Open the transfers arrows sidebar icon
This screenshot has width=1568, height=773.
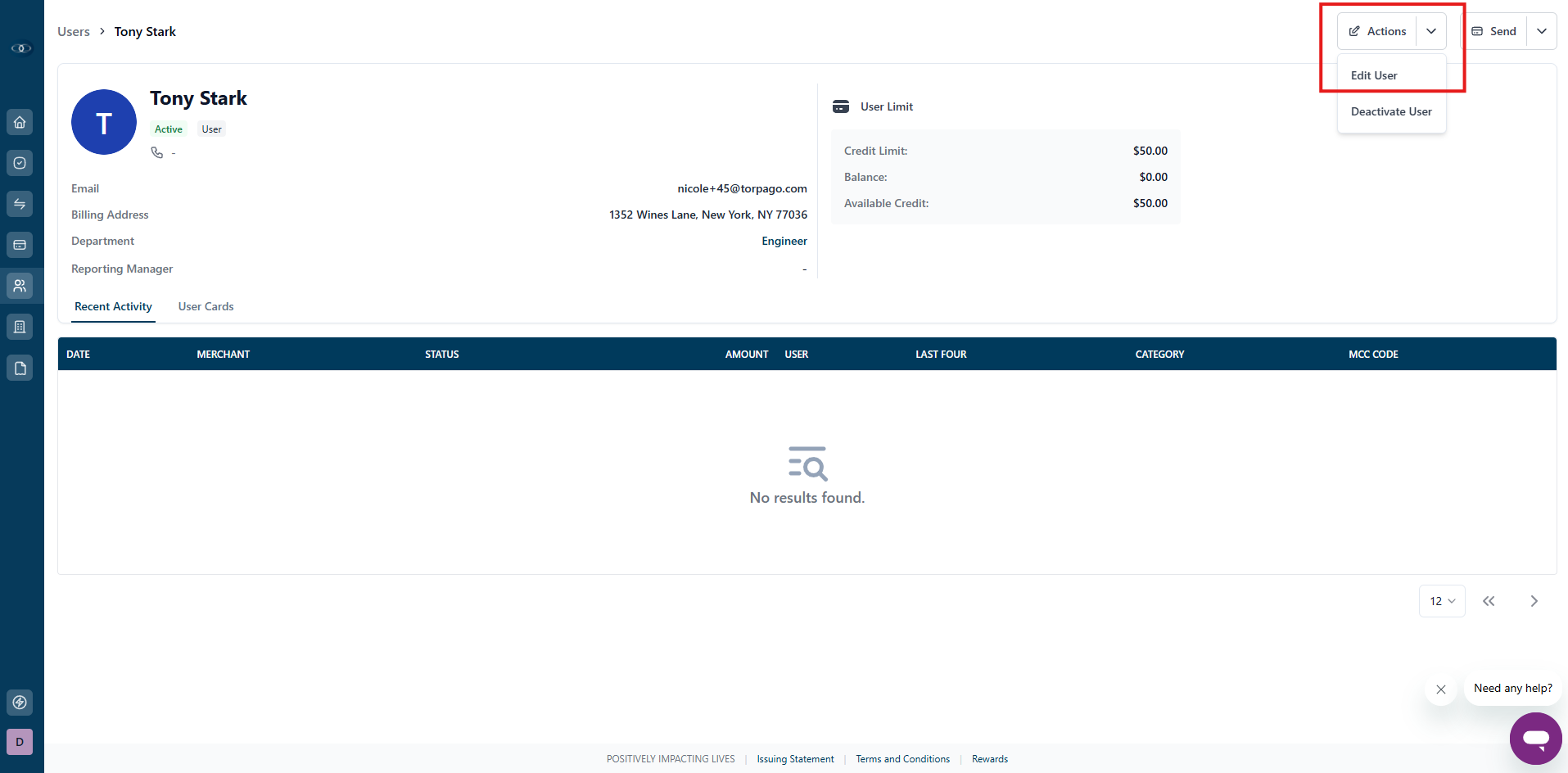pos(20,204)
